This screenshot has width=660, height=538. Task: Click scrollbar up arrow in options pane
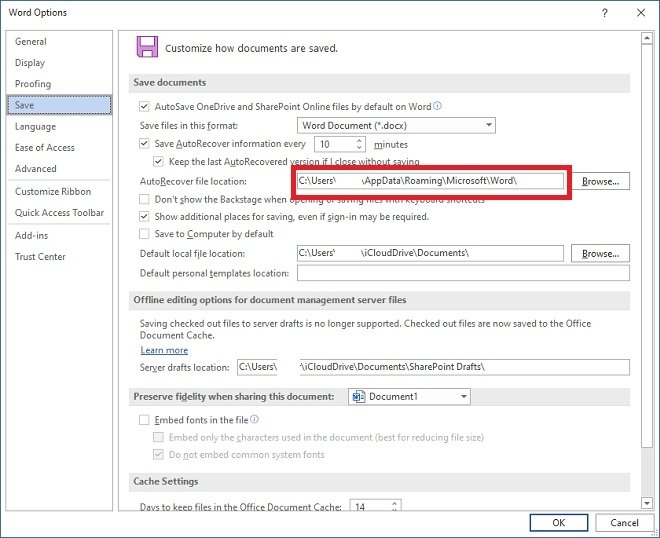pos(647,38)
